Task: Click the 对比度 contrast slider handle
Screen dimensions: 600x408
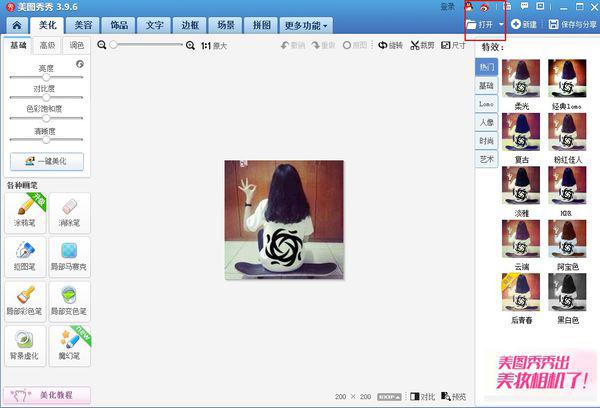Action: 46,98
